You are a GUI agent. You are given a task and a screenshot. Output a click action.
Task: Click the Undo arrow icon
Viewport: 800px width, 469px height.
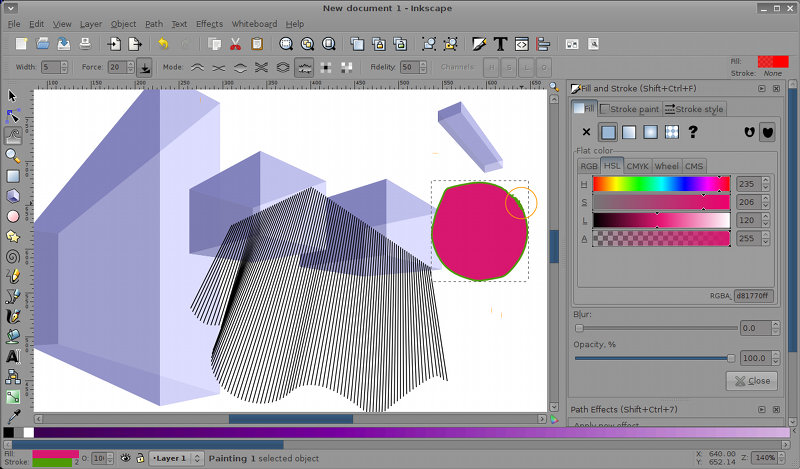(163, 44)
